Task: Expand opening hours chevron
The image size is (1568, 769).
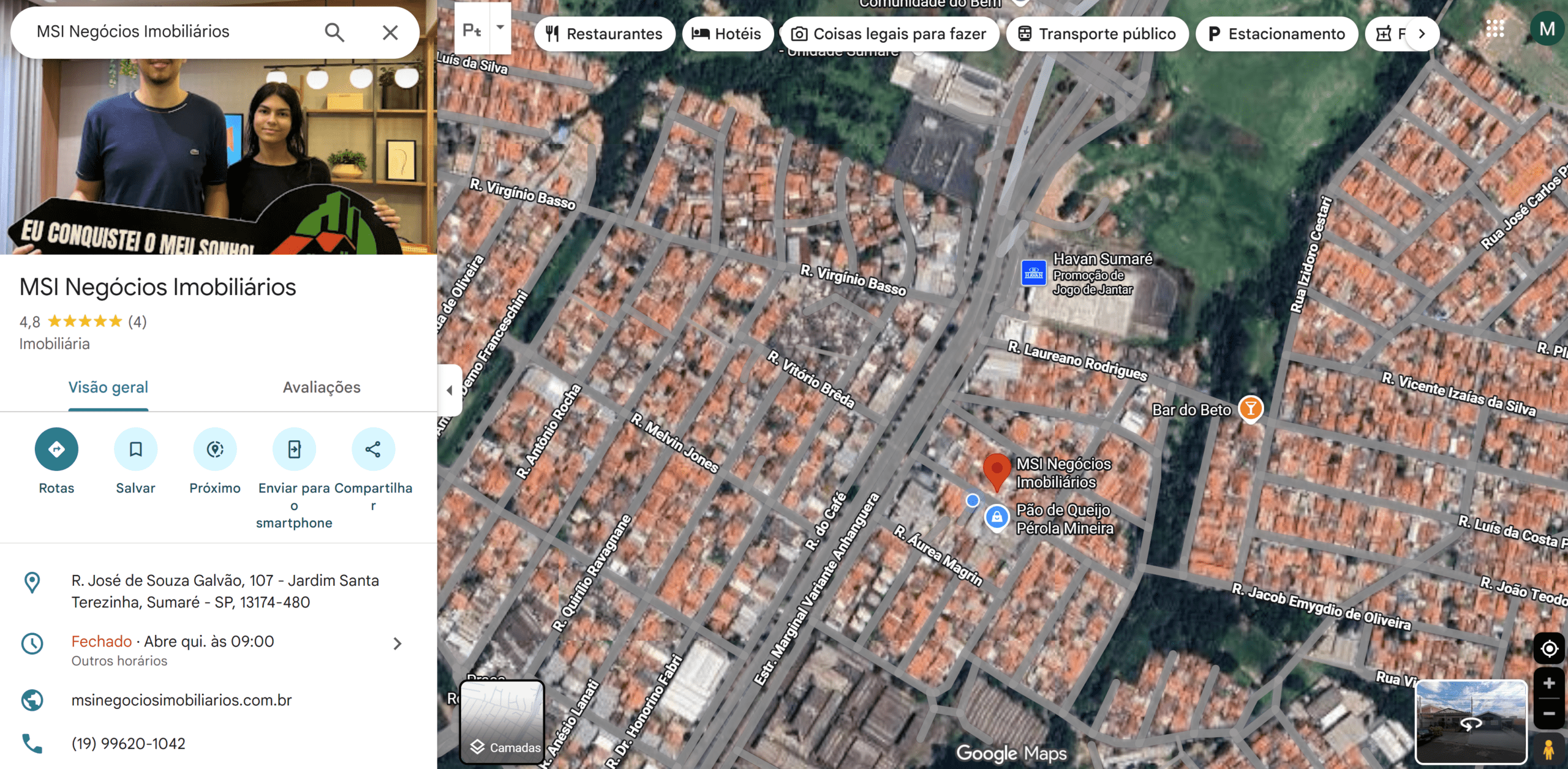Action: point(397,643)
